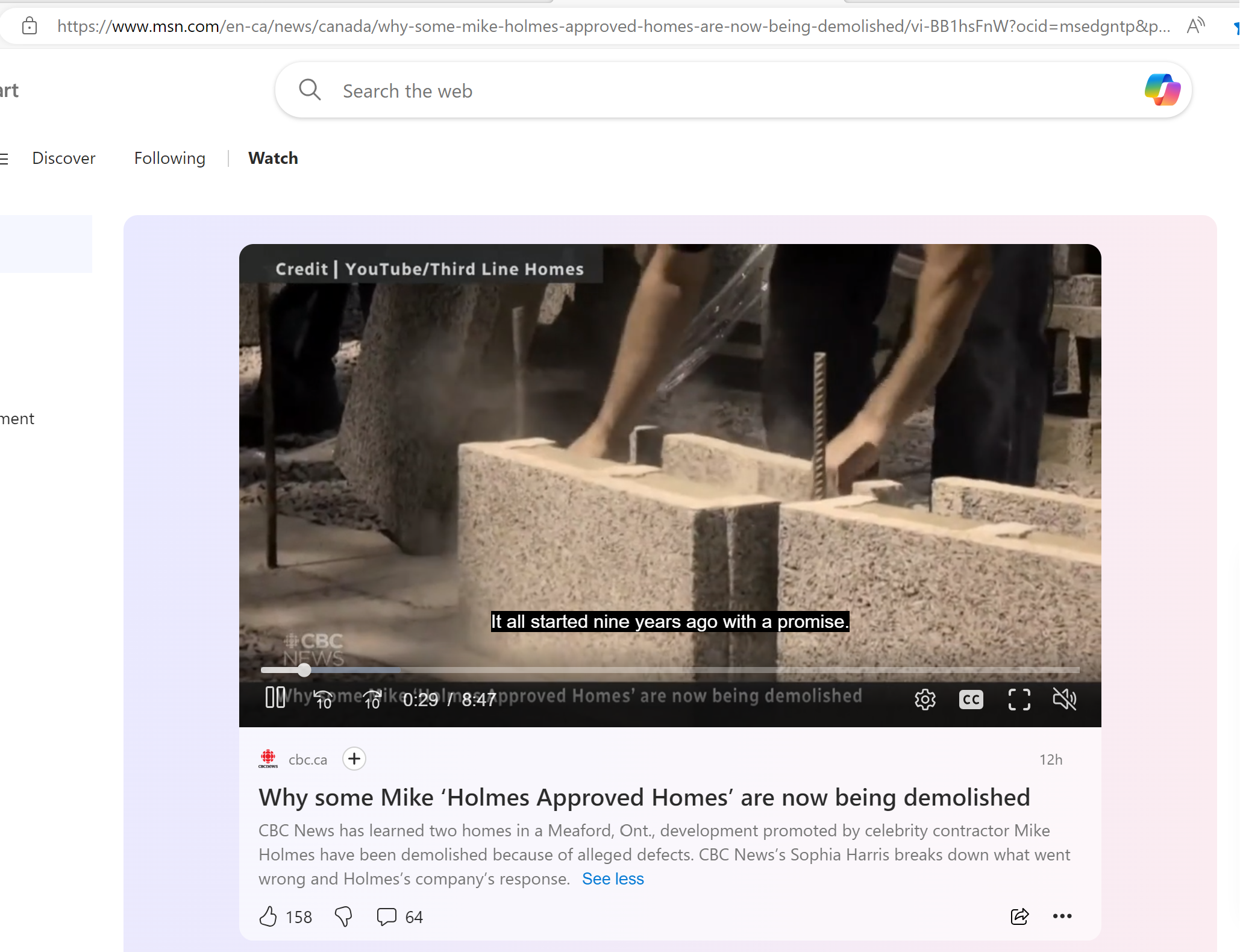This screenshot has width=1240, height=952.
Task: Open Copilot from search bar
Action: click(x=1162, y=90)
